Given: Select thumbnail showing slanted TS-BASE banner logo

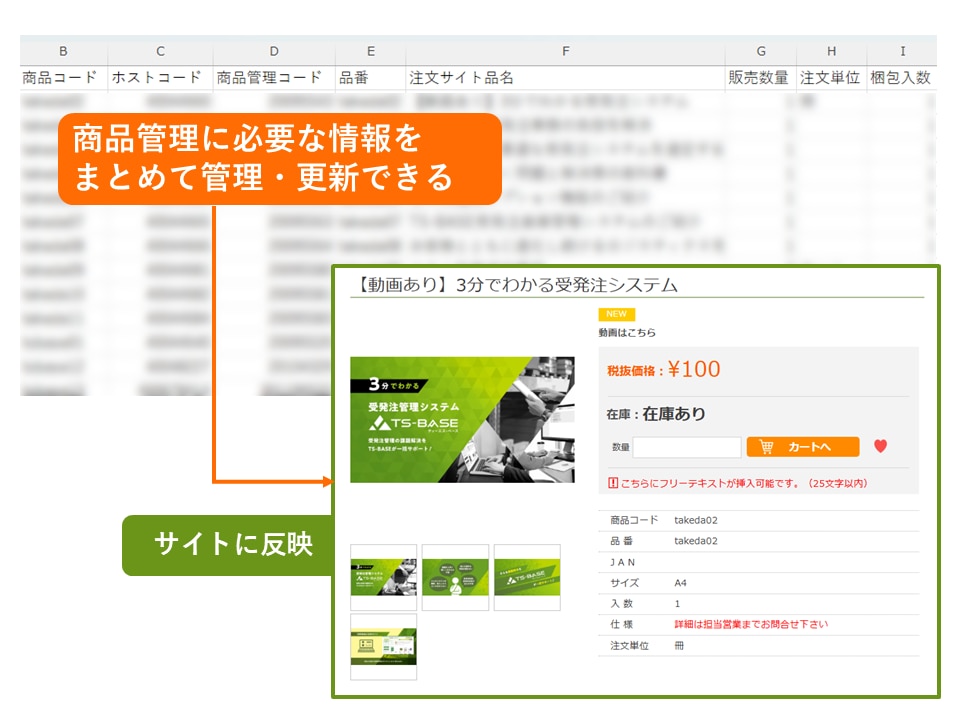Looking at the screenshot, I should 527,577.
